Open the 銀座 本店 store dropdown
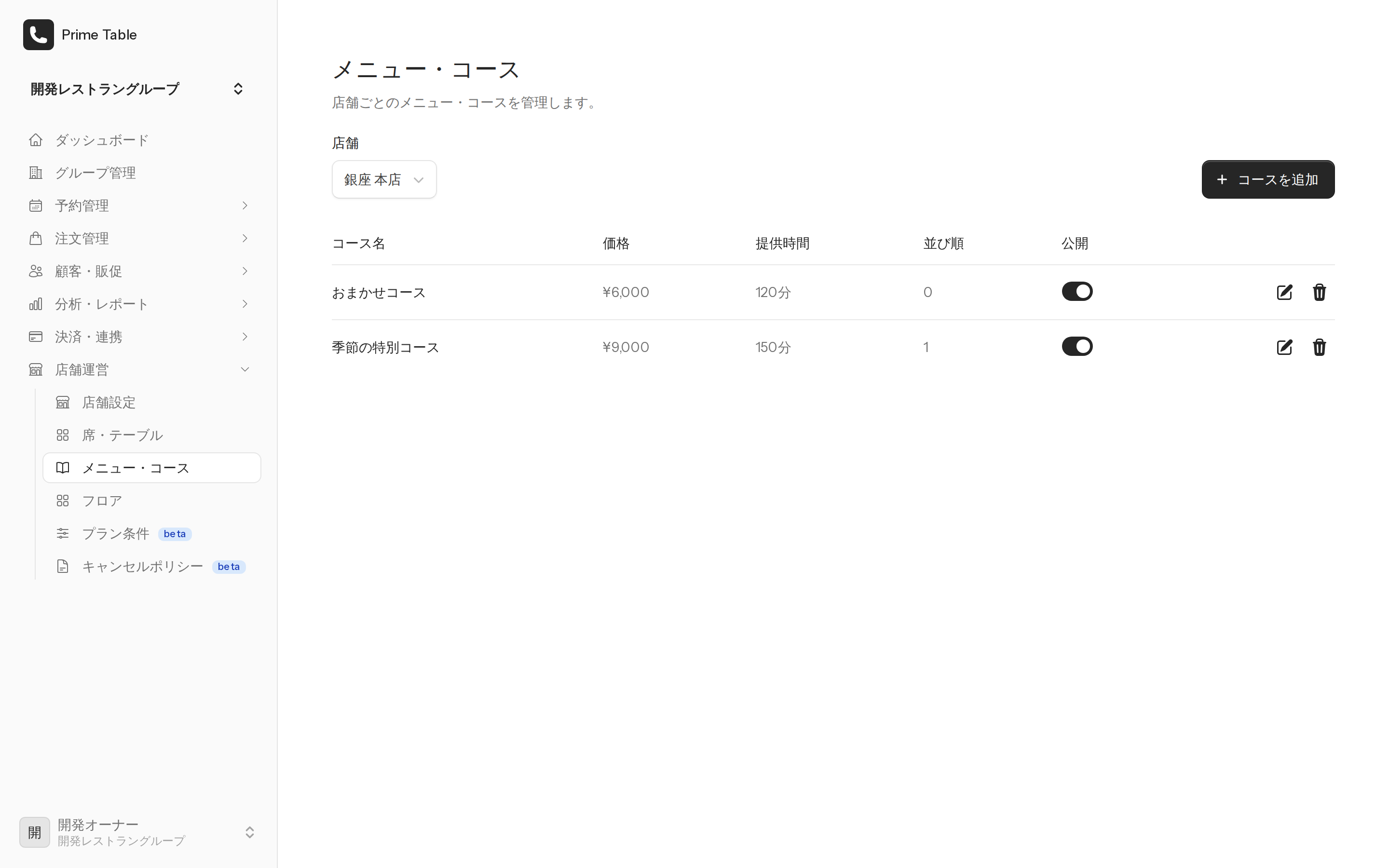Image resolution: width=1389 pixels, height=868 pixels. click(x=384, y=180)
